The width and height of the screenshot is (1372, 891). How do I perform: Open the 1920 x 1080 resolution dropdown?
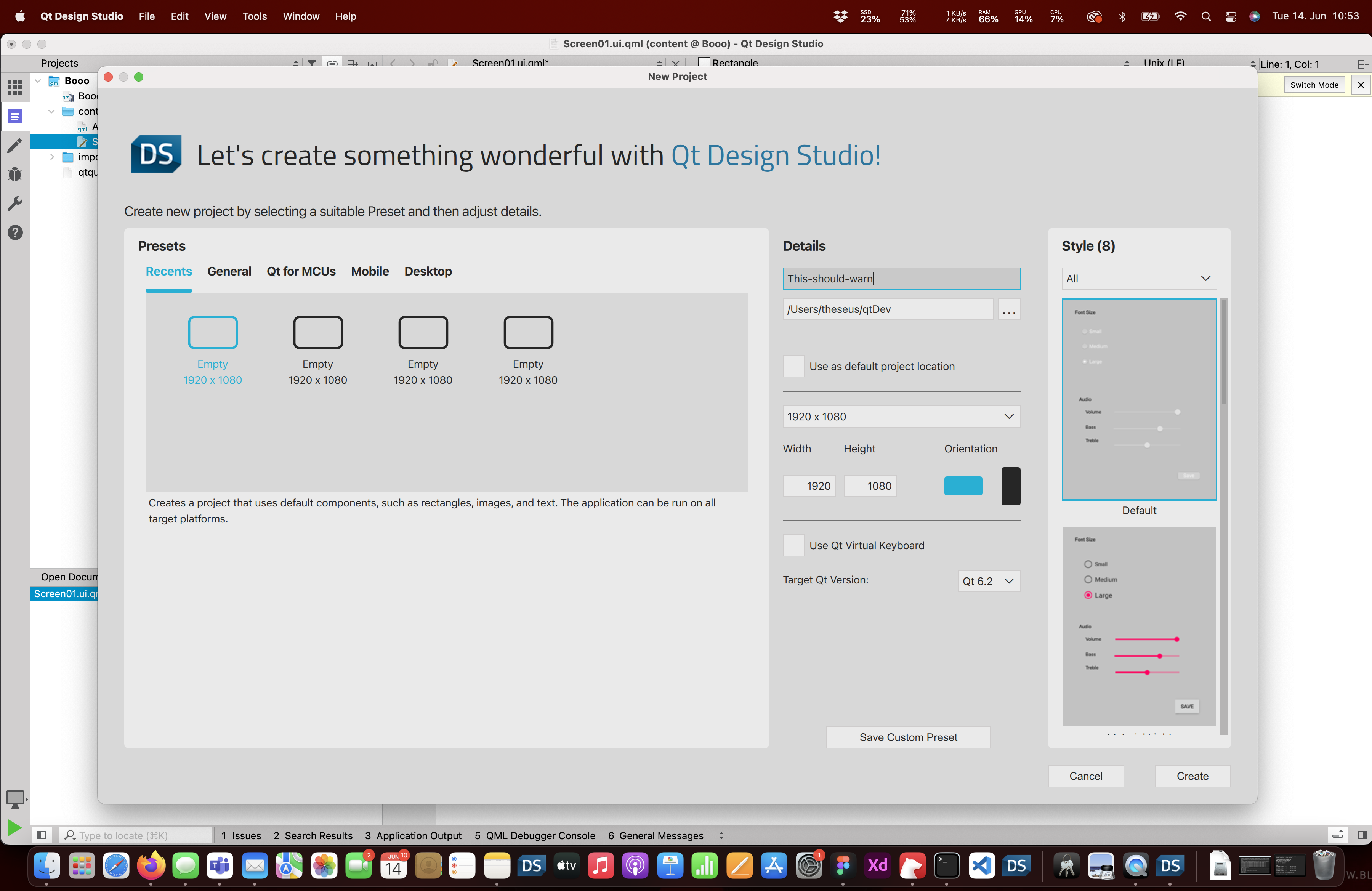tap(901, 417)
